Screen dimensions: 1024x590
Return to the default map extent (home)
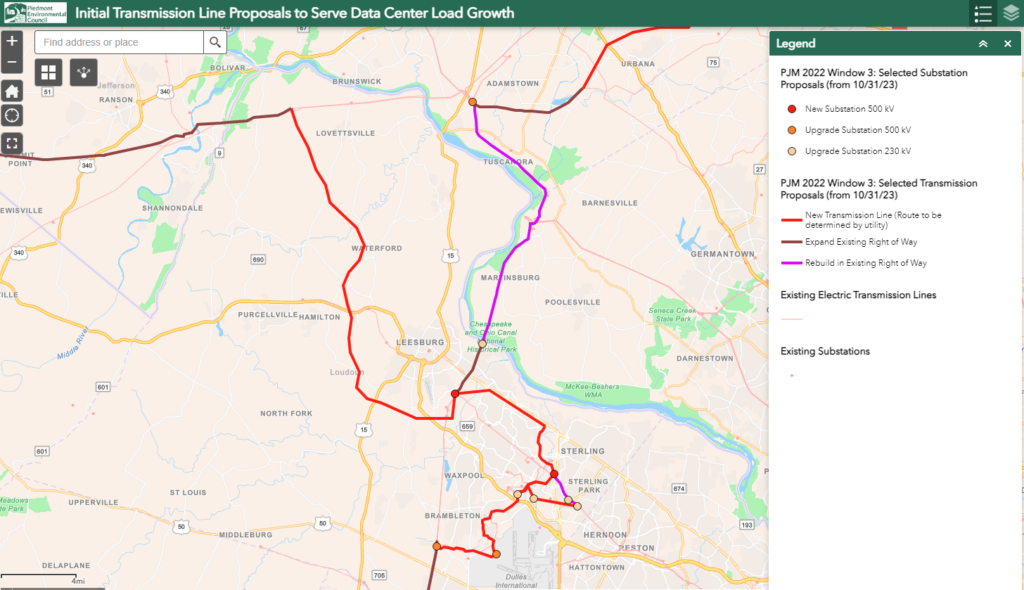12,91
